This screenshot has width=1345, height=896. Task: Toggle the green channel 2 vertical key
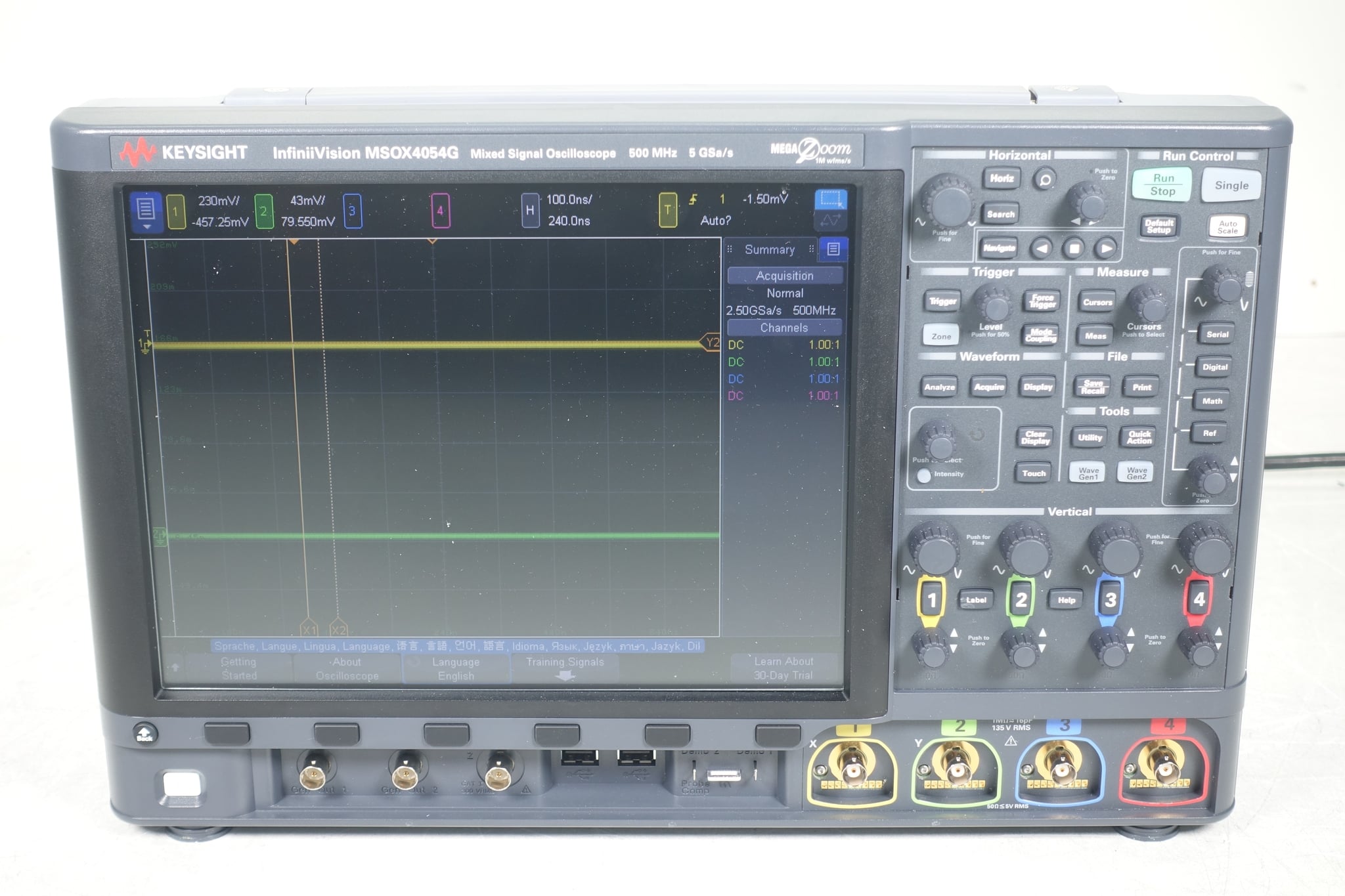point(1020,599)
